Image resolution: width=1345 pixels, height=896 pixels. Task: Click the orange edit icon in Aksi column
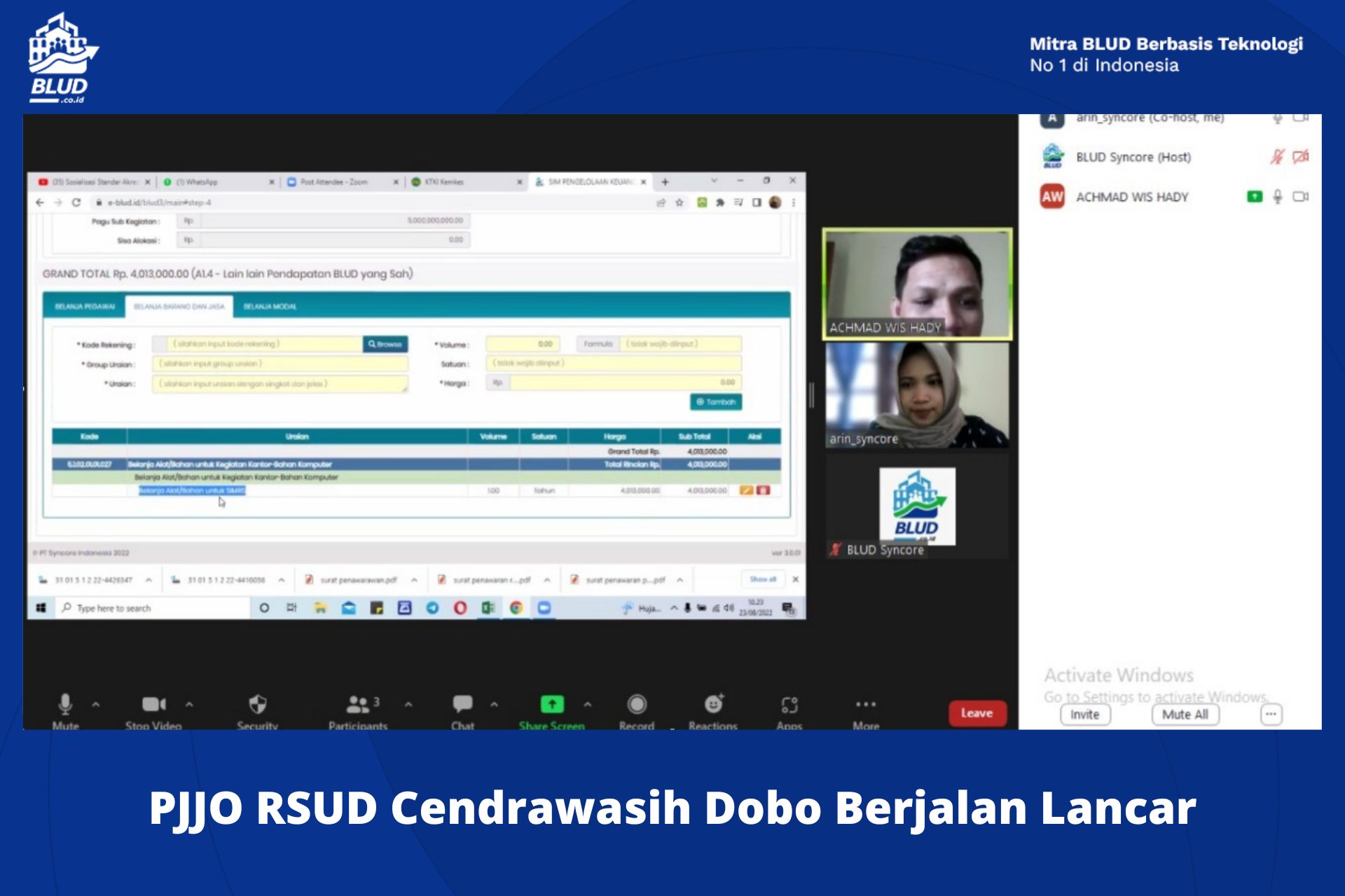[x=746, y=490]
